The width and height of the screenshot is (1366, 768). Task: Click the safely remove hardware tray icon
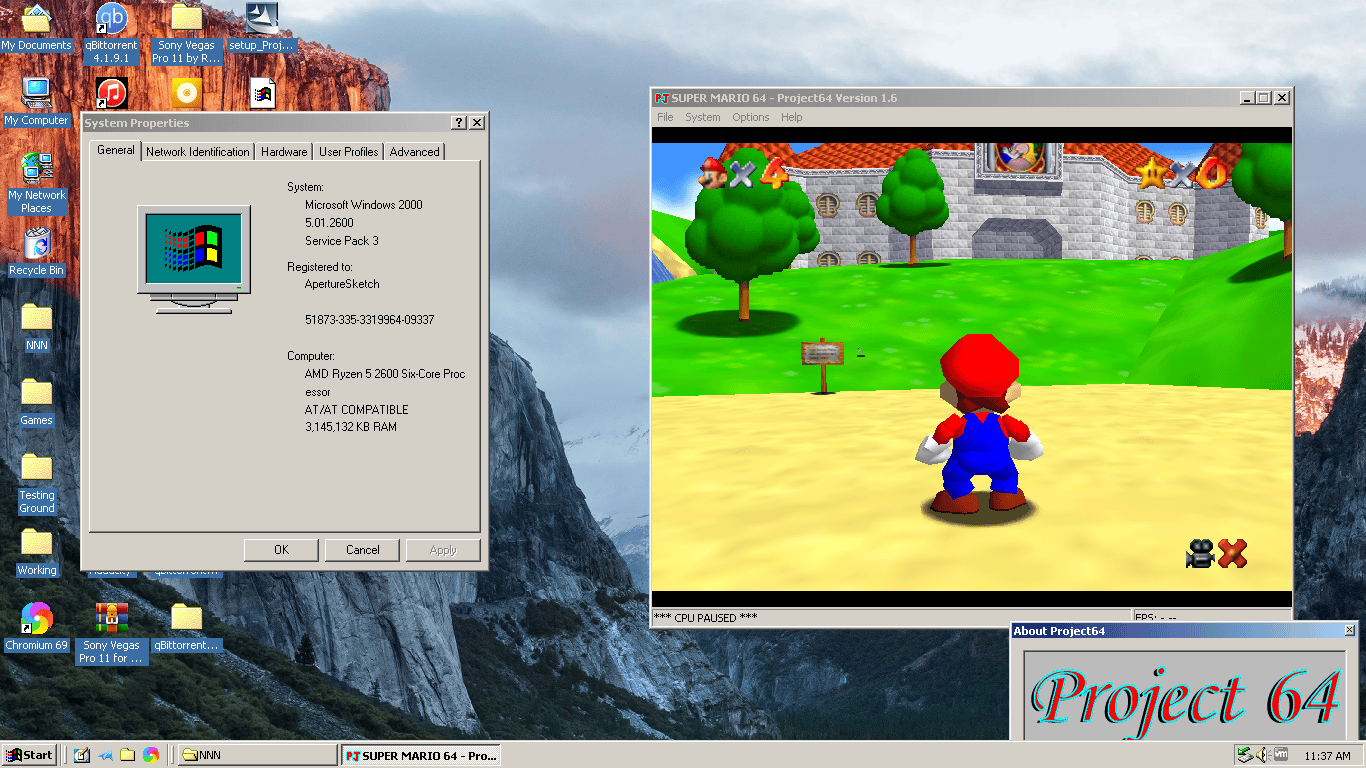tap(1244, 755)
